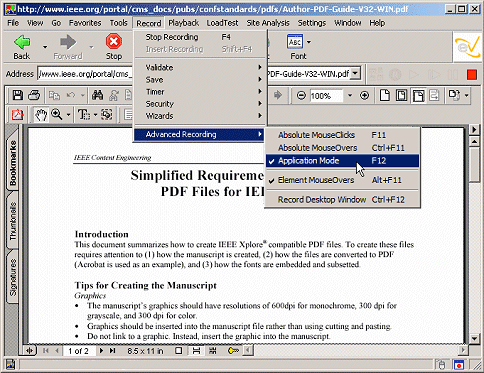Enable Absolute MouseClicks recording

(342, 135)
